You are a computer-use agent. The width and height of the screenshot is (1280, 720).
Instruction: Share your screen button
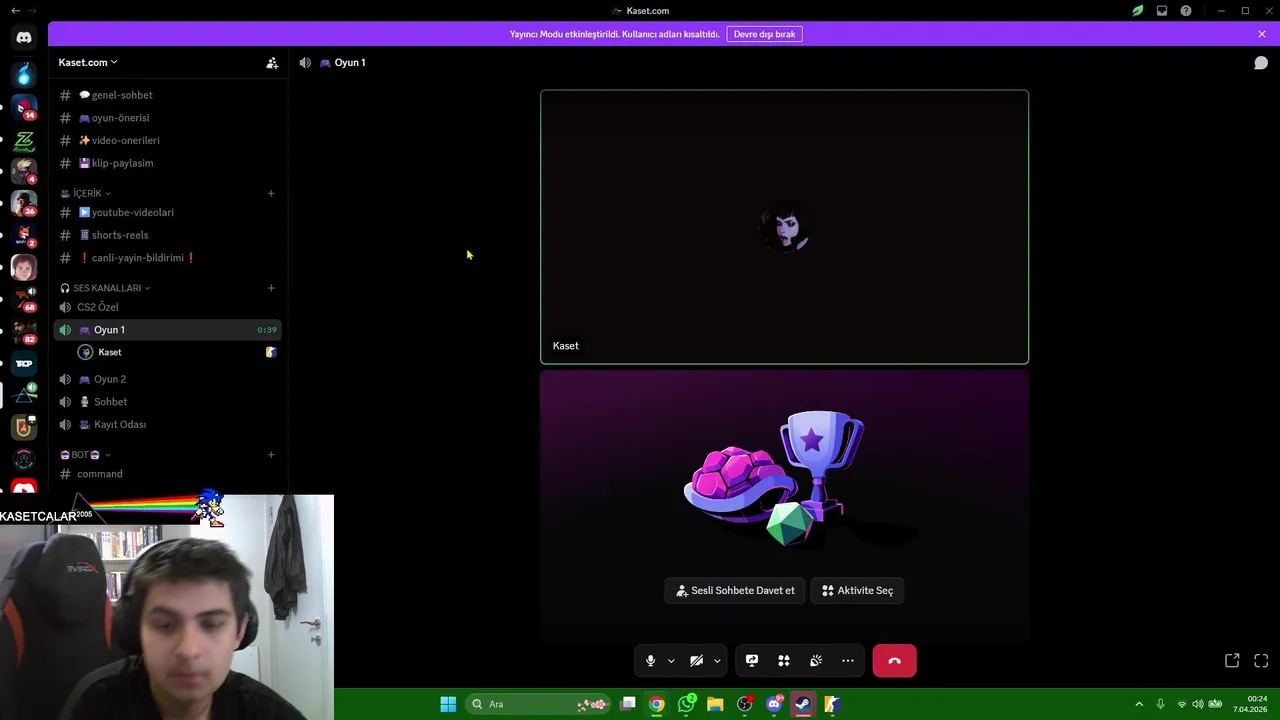(752, 661)
